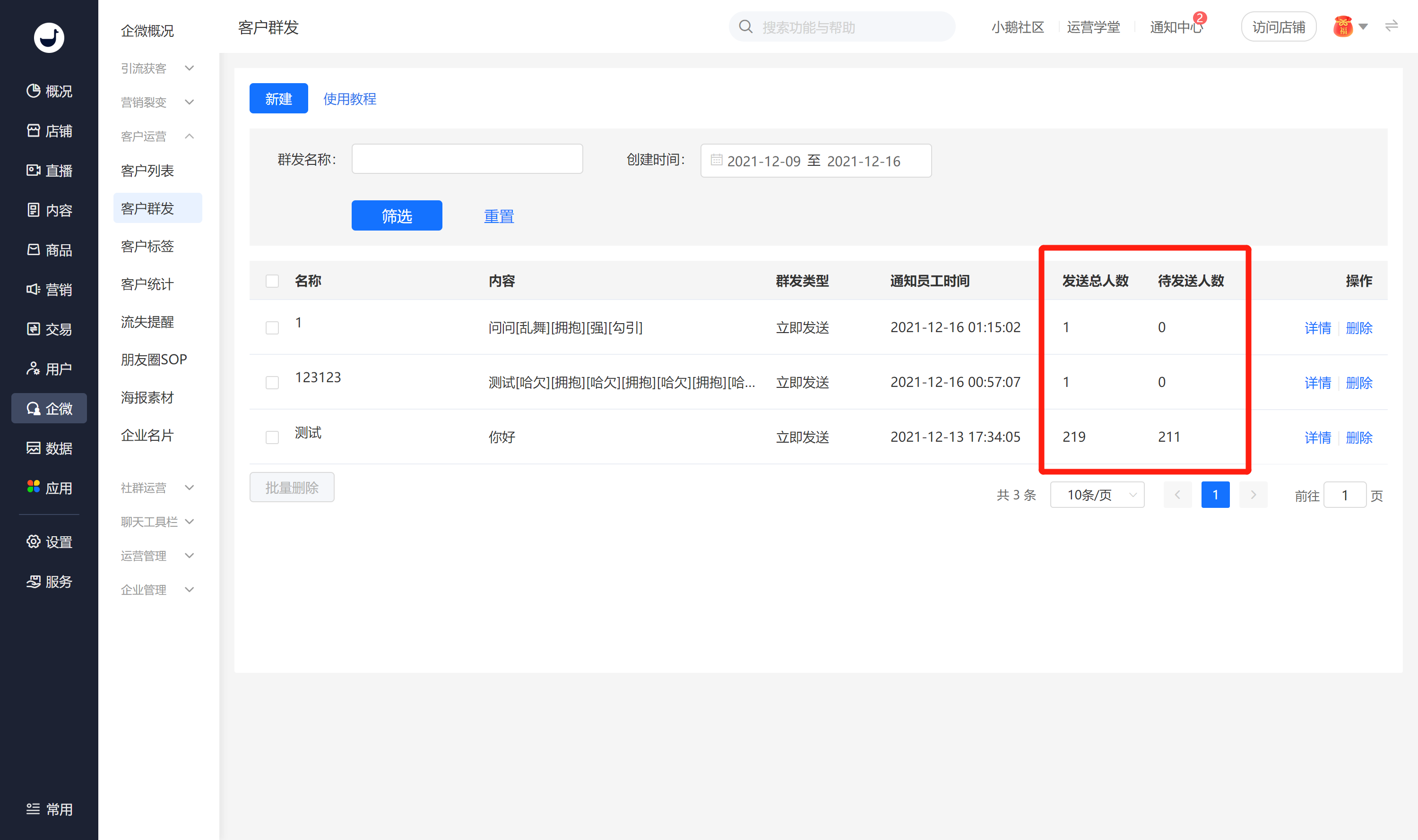Go to 朋友圈SOP menu item

point(154,360)
